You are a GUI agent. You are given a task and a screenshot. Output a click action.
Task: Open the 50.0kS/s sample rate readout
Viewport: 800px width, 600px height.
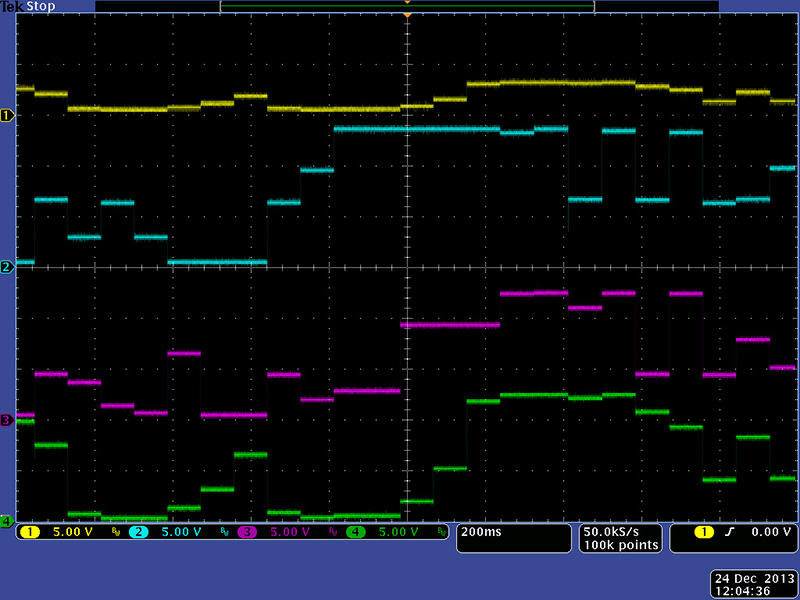[620, 532]
